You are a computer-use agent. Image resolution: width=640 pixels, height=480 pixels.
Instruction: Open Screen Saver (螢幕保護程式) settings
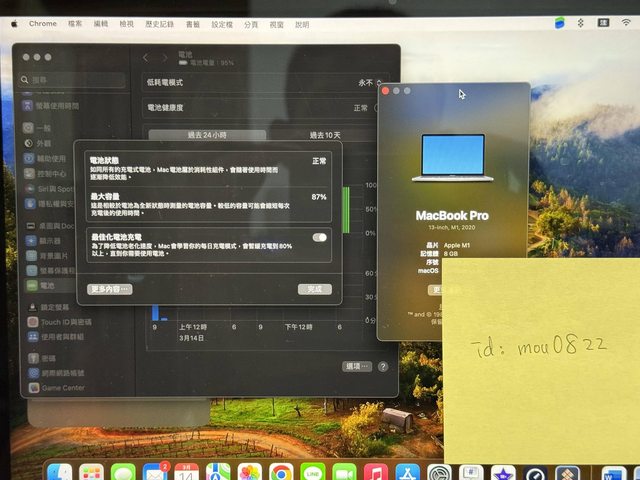[x=50, y=271]
